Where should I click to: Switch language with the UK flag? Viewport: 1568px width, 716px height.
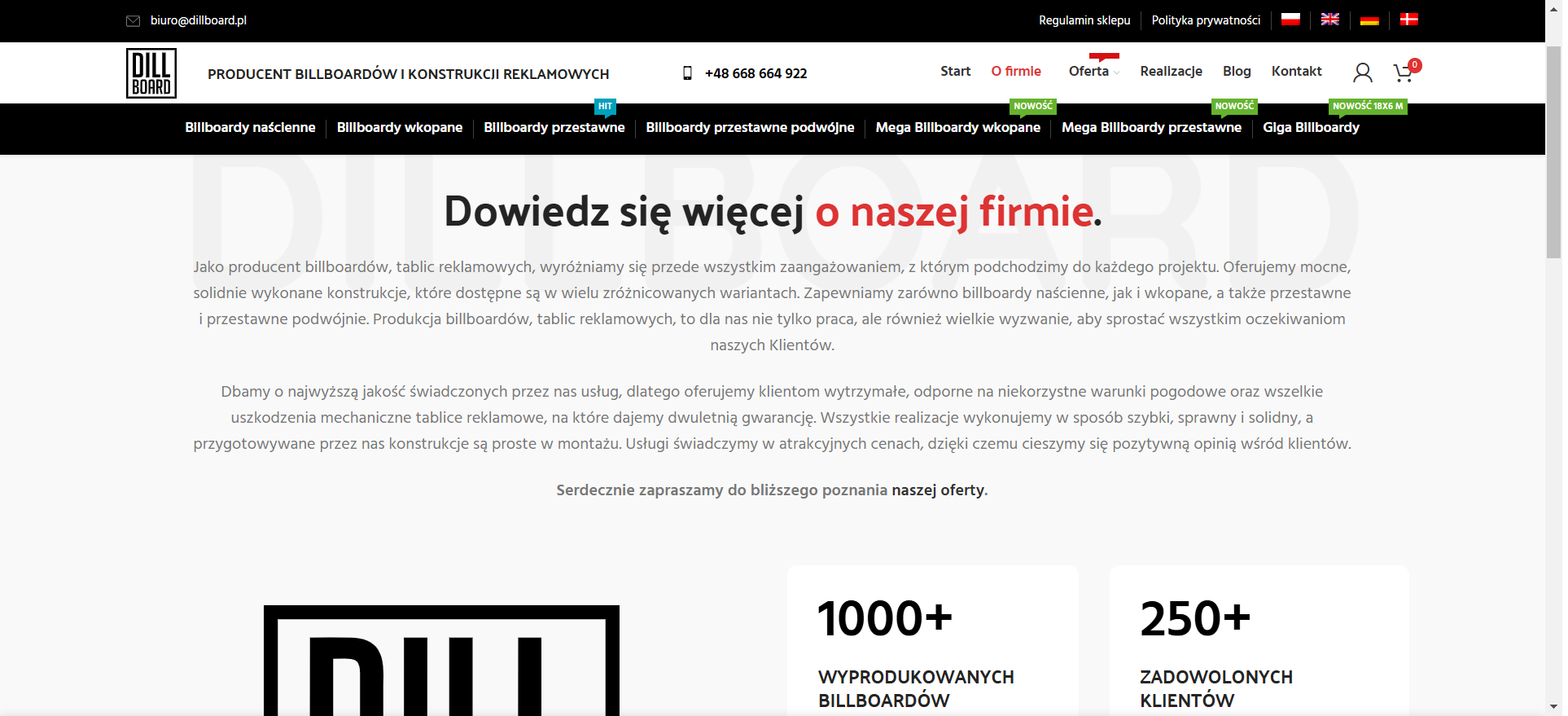point(1329,20)
